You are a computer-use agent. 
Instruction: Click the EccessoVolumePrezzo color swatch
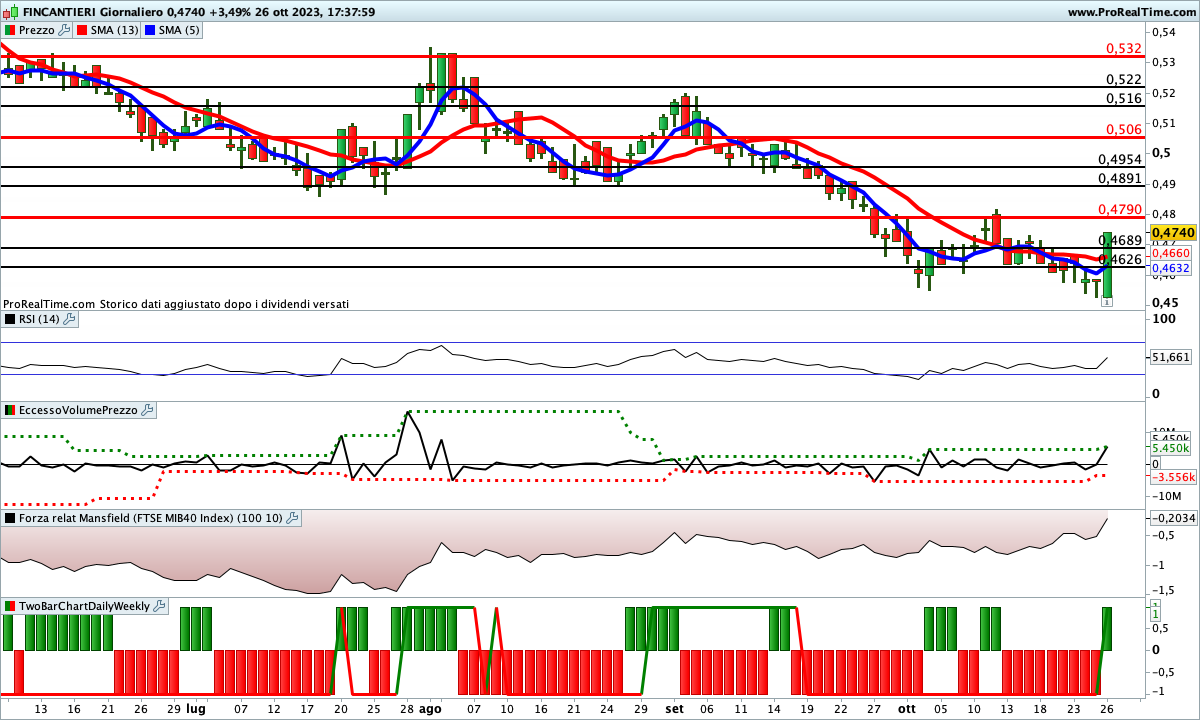click(10, 410)
